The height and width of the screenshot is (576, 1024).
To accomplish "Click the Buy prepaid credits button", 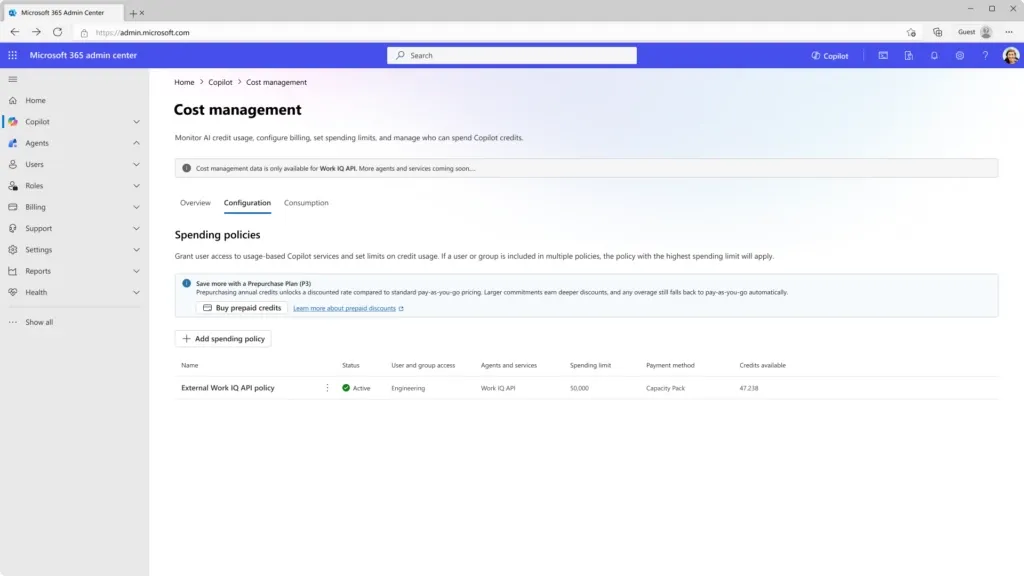I will [242, 308].
